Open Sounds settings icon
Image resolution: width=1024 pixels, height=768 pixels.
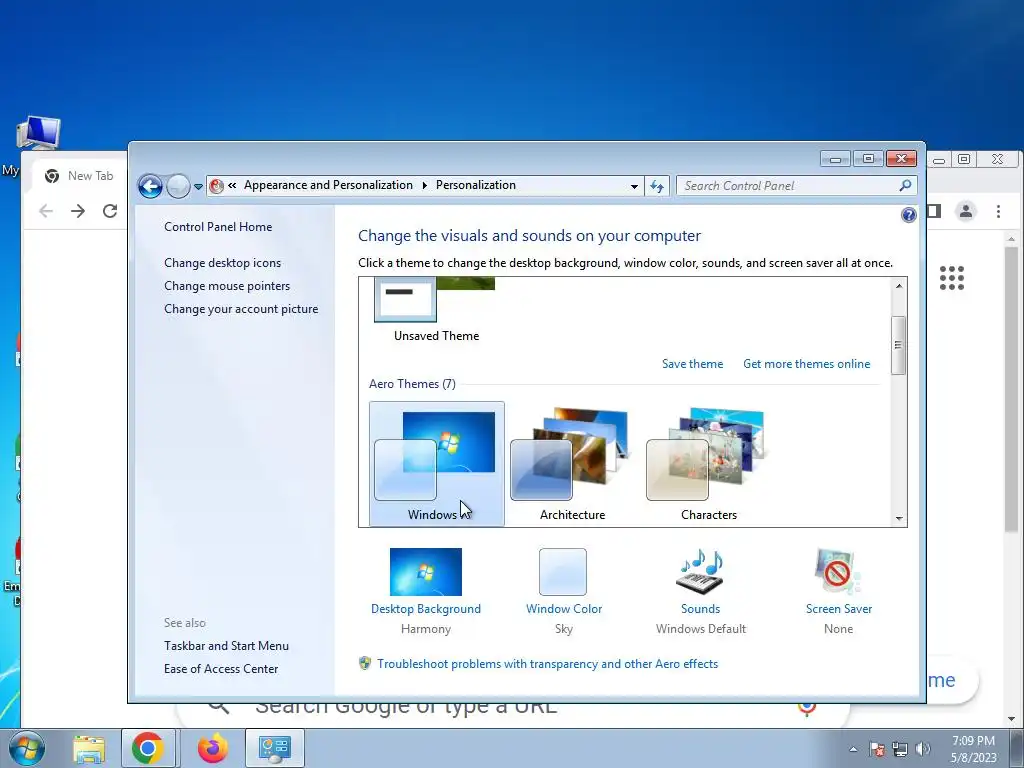coord(700,571)
